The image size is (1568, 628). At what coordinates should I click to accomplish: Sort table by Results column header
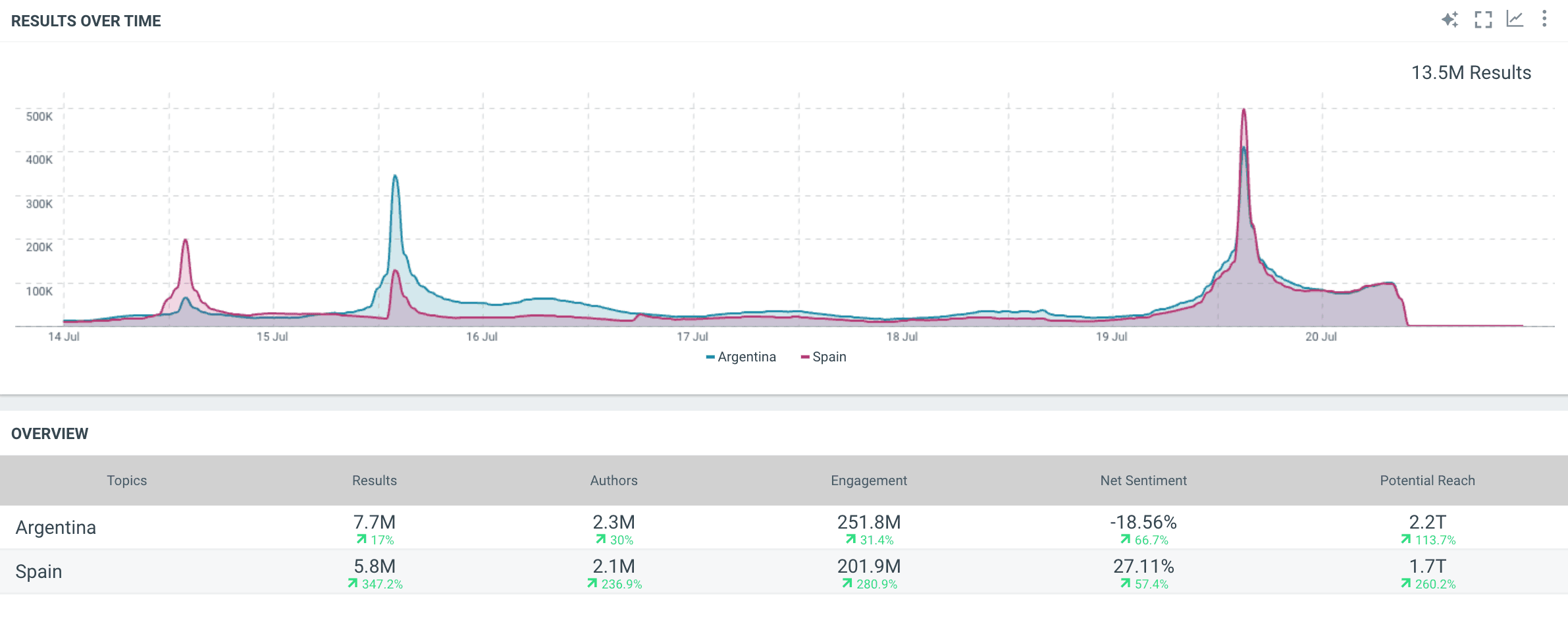point(375,481)
